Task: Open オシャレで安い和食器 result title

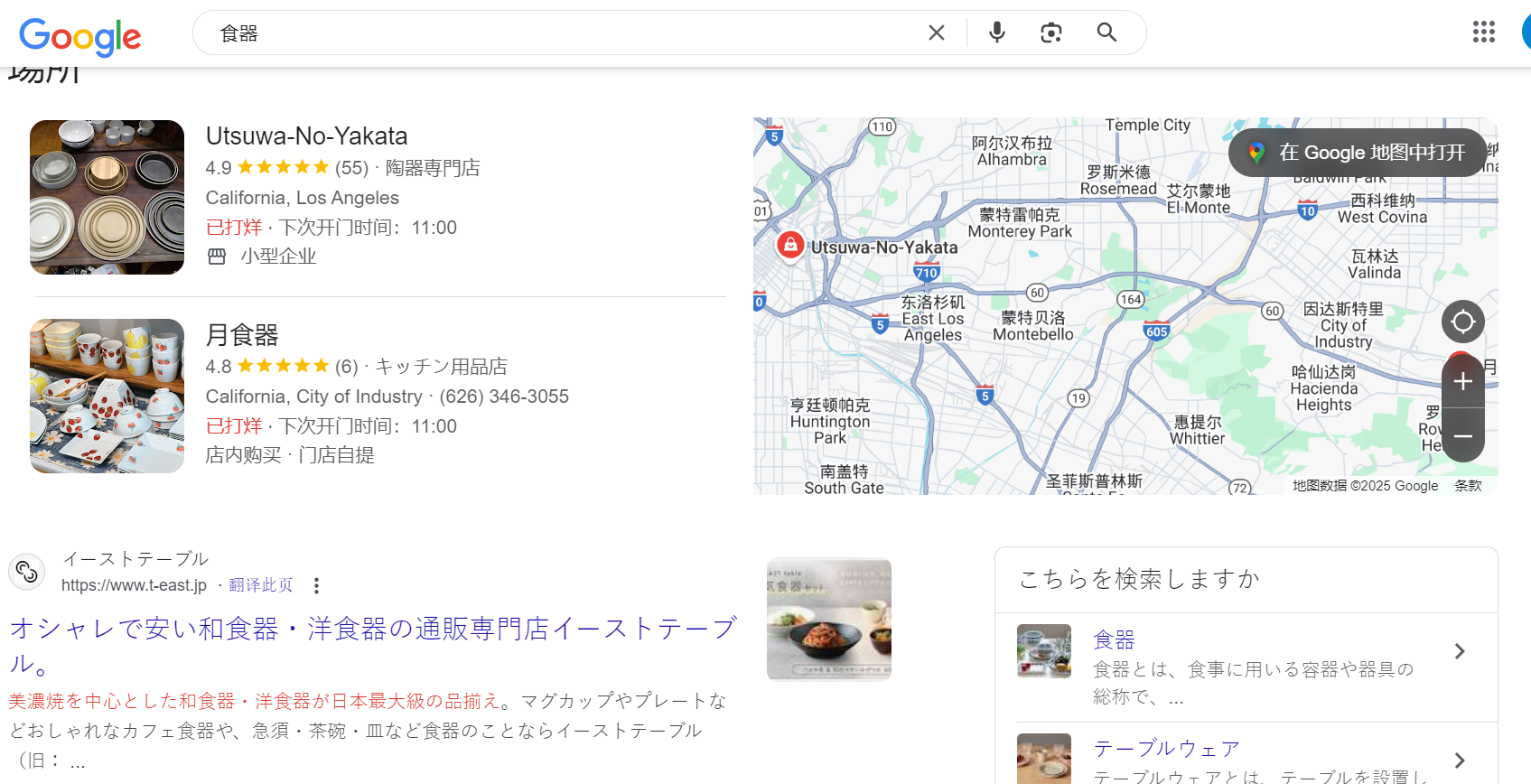Action: pos(374,646)
